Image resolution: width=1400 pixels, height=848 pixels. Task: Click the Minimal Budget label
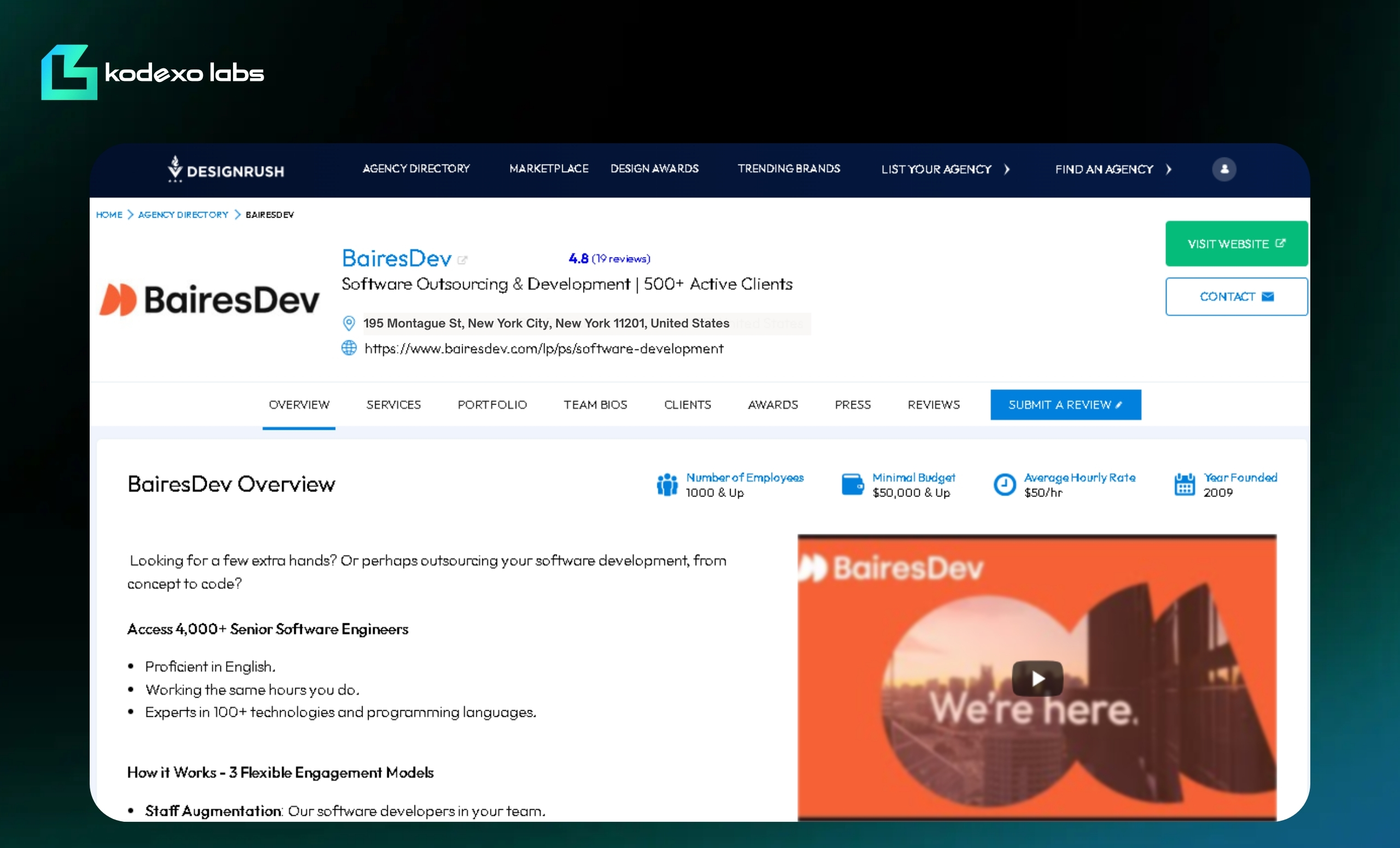(x=914, y=477)
